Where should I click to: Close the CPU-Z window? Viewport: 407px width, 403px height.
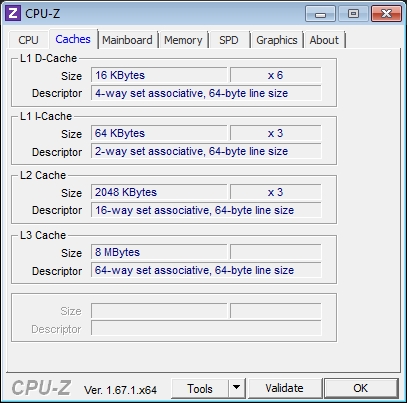[386, 14]
